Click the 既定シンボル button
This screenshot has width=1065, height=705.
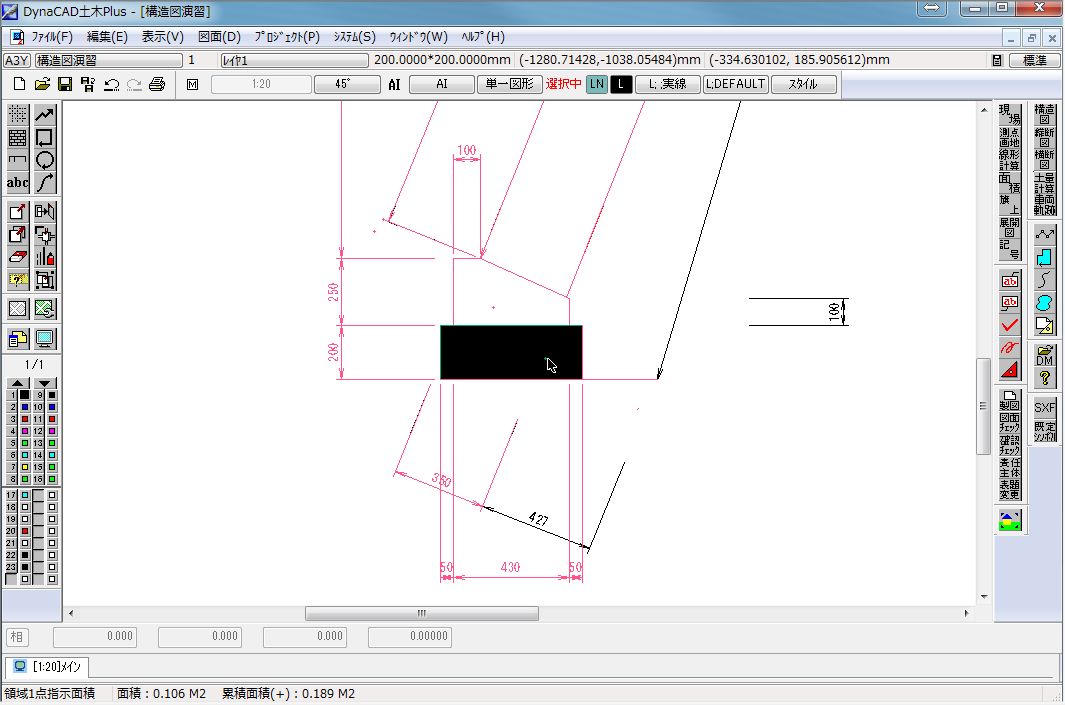click(x=1045, y=431)
